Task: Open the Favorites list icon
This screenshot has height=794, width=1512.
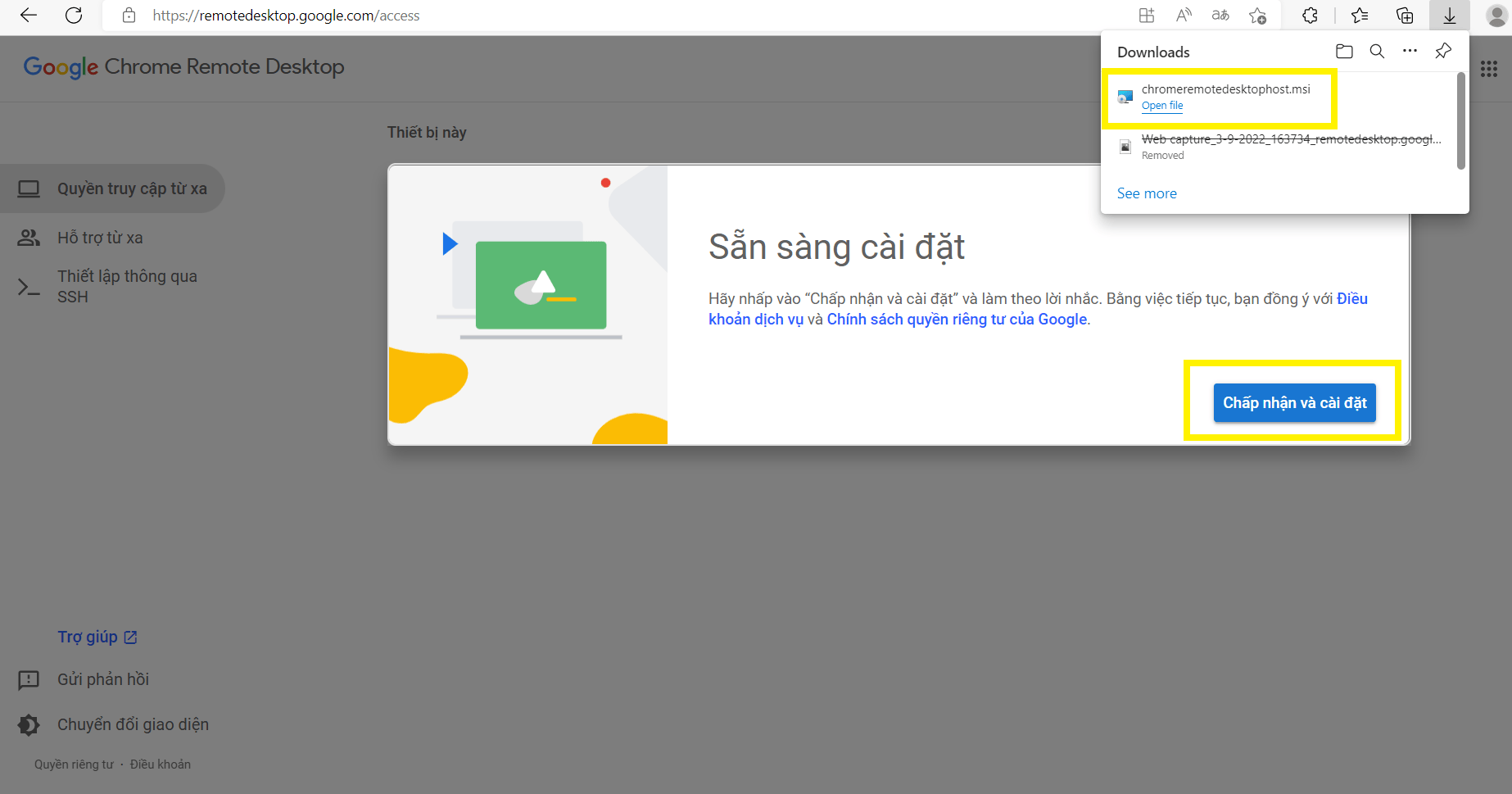Action: point(1360,16)
